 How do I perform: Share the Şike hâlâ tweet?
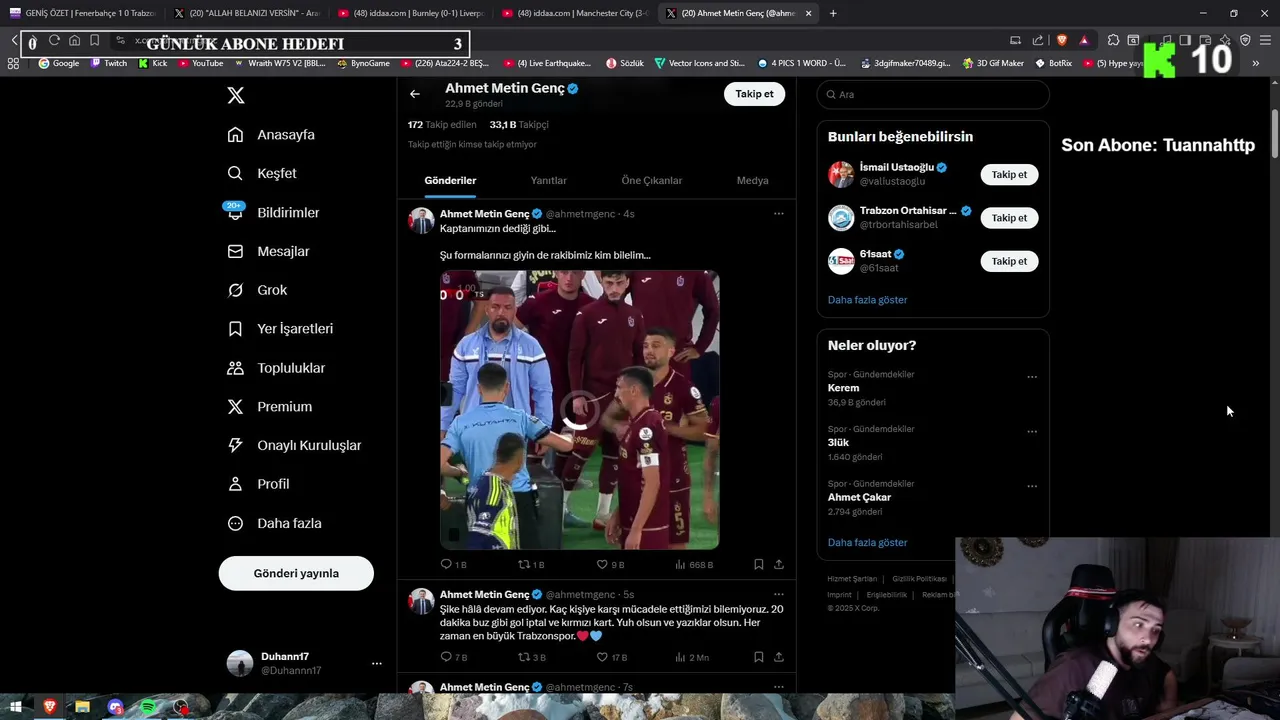pos(779,657)
